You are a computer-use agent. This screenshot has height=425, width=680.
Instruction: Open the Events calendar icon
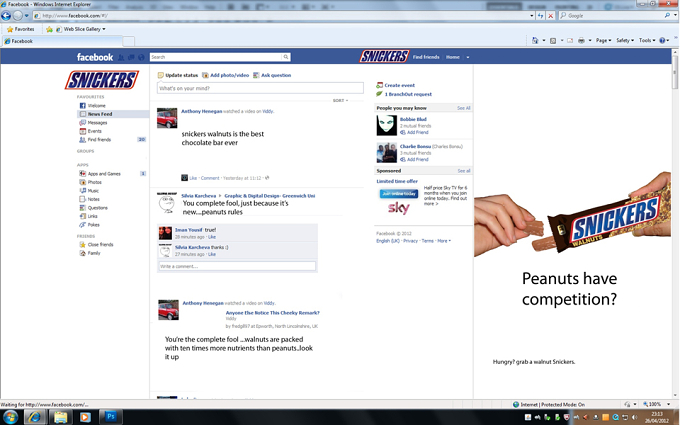[82, 131]
